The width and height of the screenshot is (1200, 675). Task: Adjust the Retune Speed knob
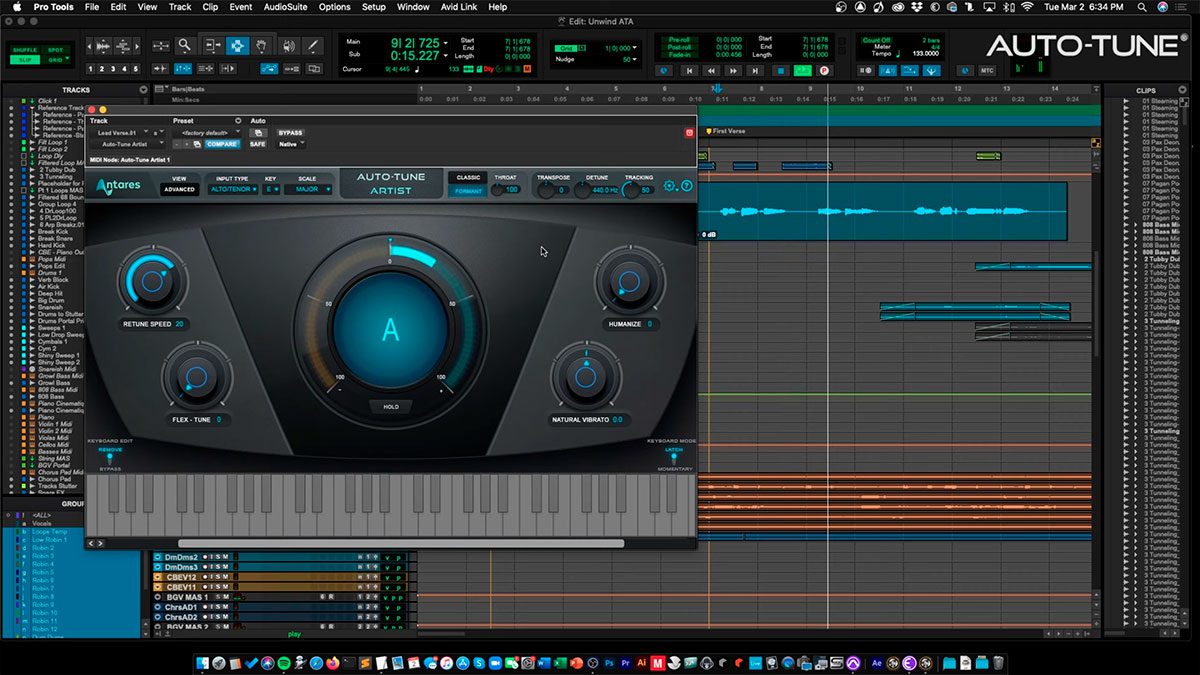click(152, 281)
